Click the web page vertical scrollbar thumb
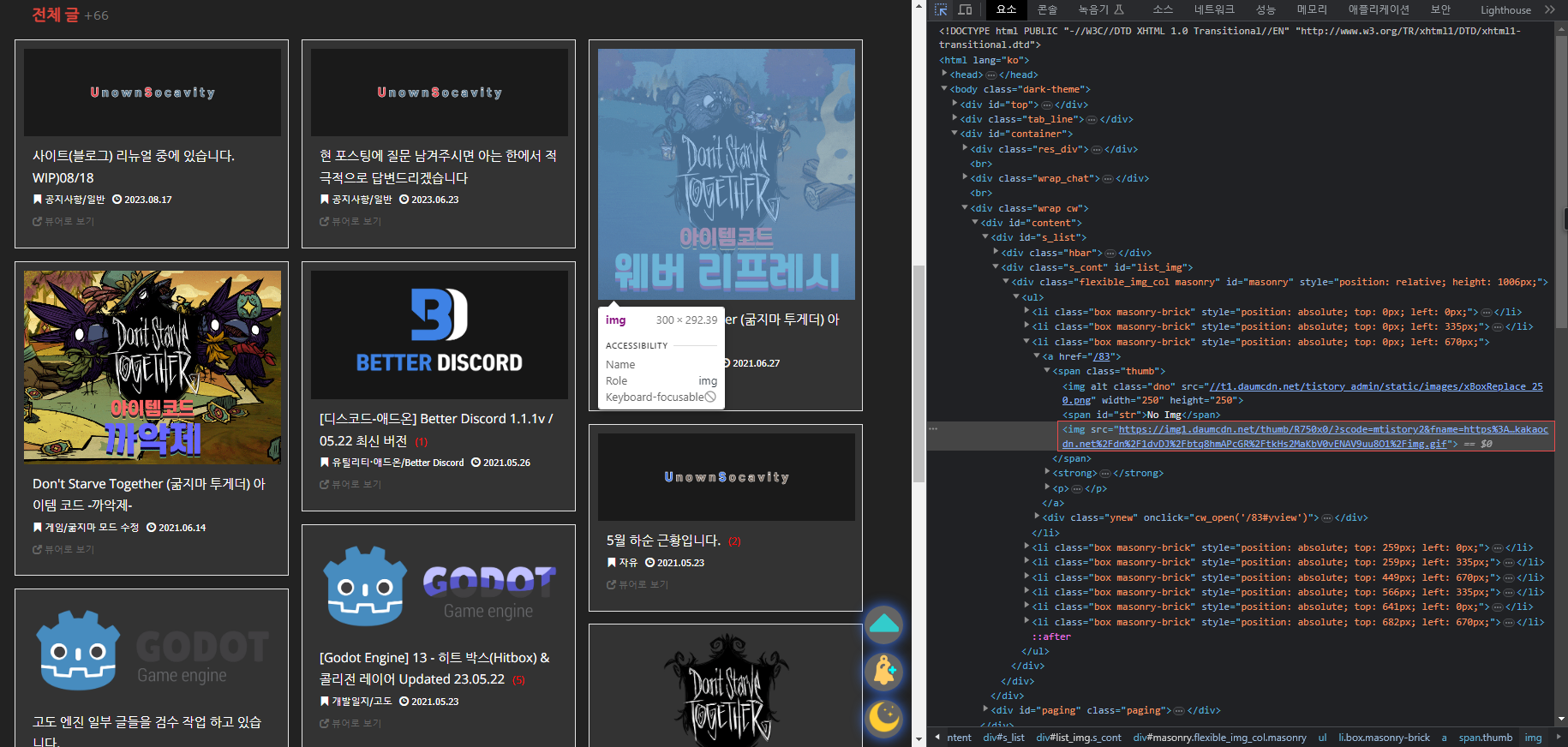 (919, 373)
